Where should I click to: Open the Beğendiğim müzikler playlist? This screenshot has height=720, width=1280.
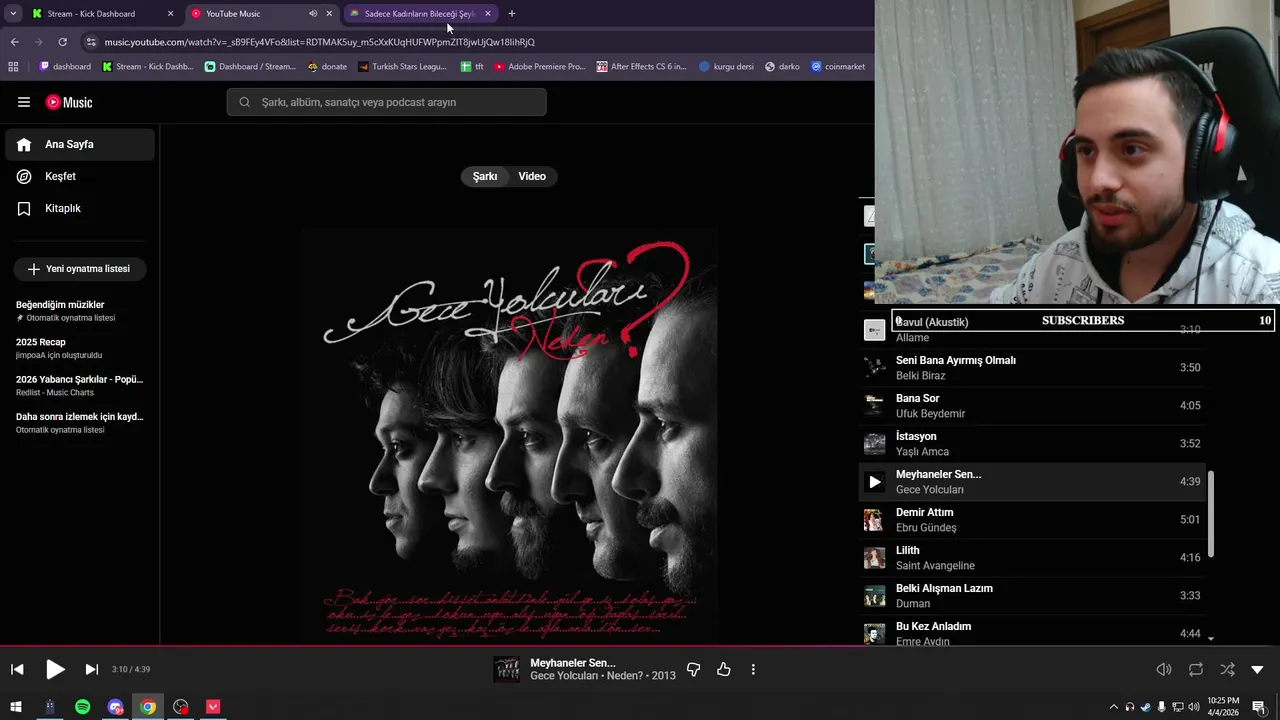(80, 310)
